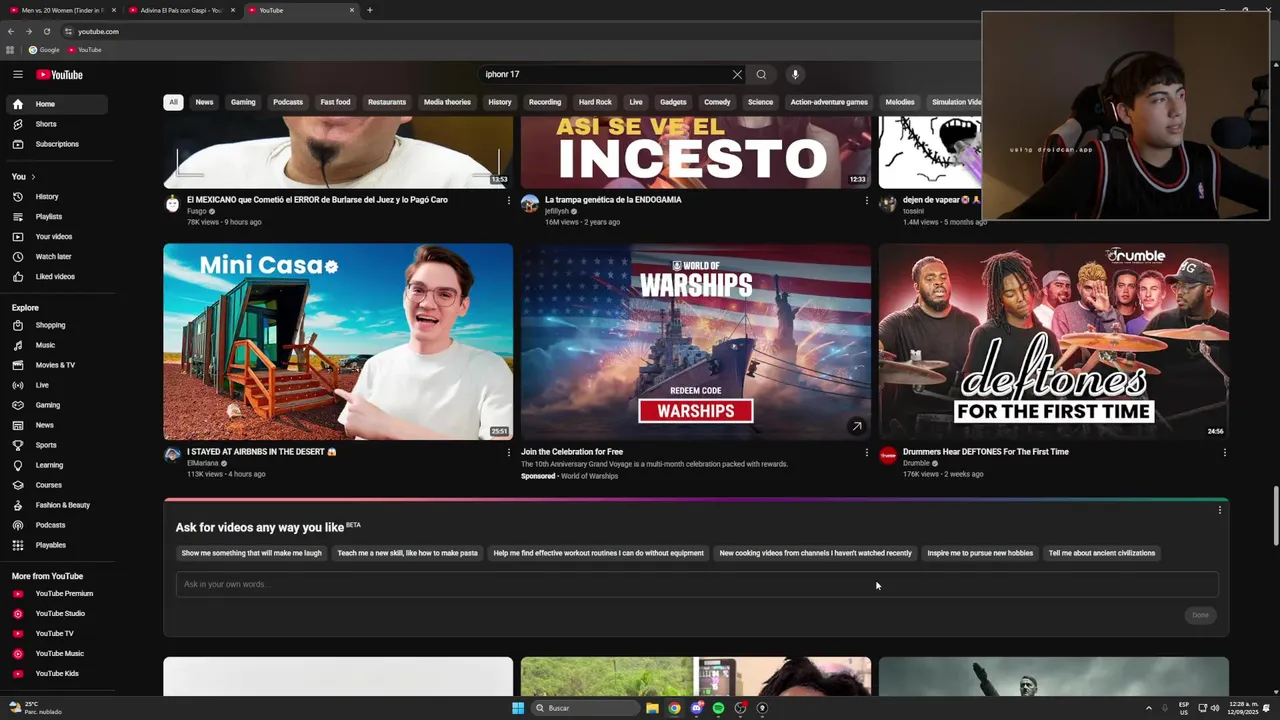Open options for El MEXICANO video
Screen dimensions: 1280x720
[x=508, y=200]
